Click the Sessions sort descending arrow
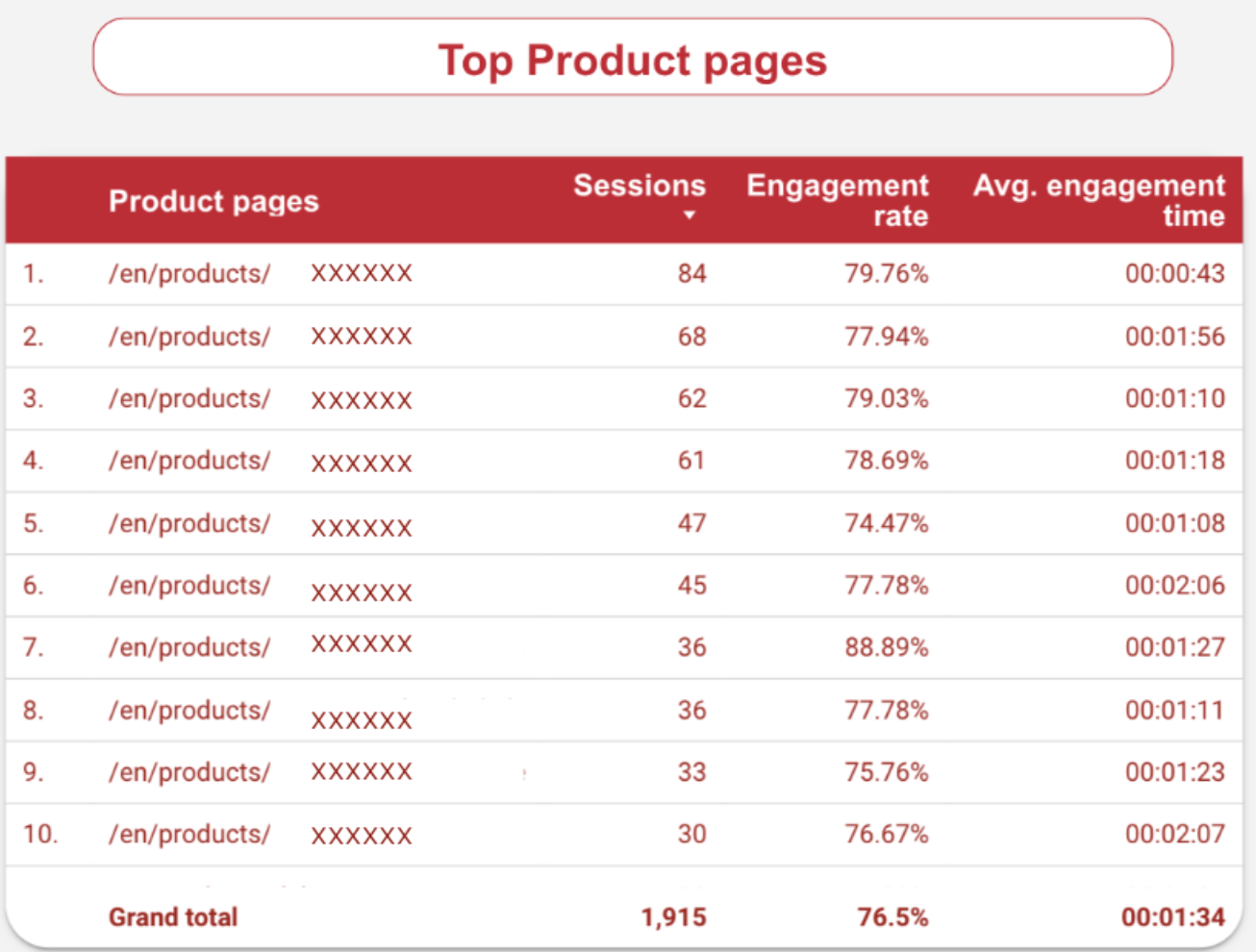The width and height of the screenshot is (1256, 952). click(689, 215)
